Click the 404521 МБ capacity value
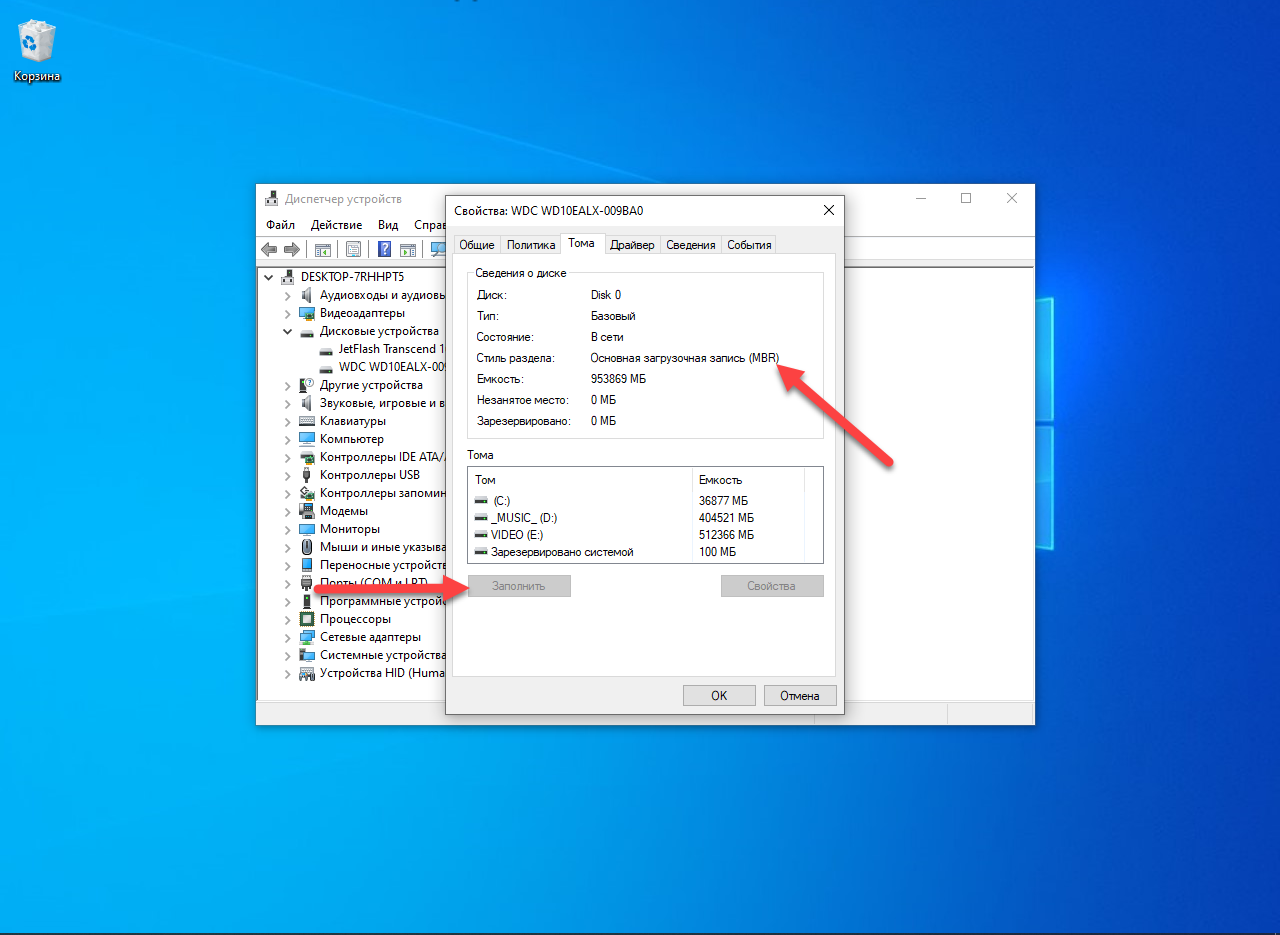 click(x=727, y=518)
